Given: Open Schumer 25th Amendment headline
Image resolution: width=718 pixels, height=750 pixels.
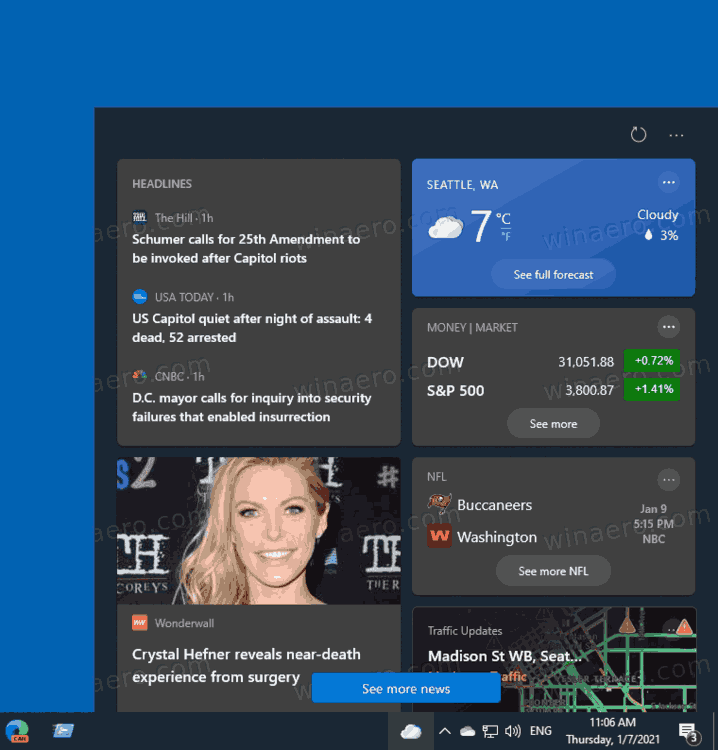Looking at the screenshot, I should pos(246,249).
